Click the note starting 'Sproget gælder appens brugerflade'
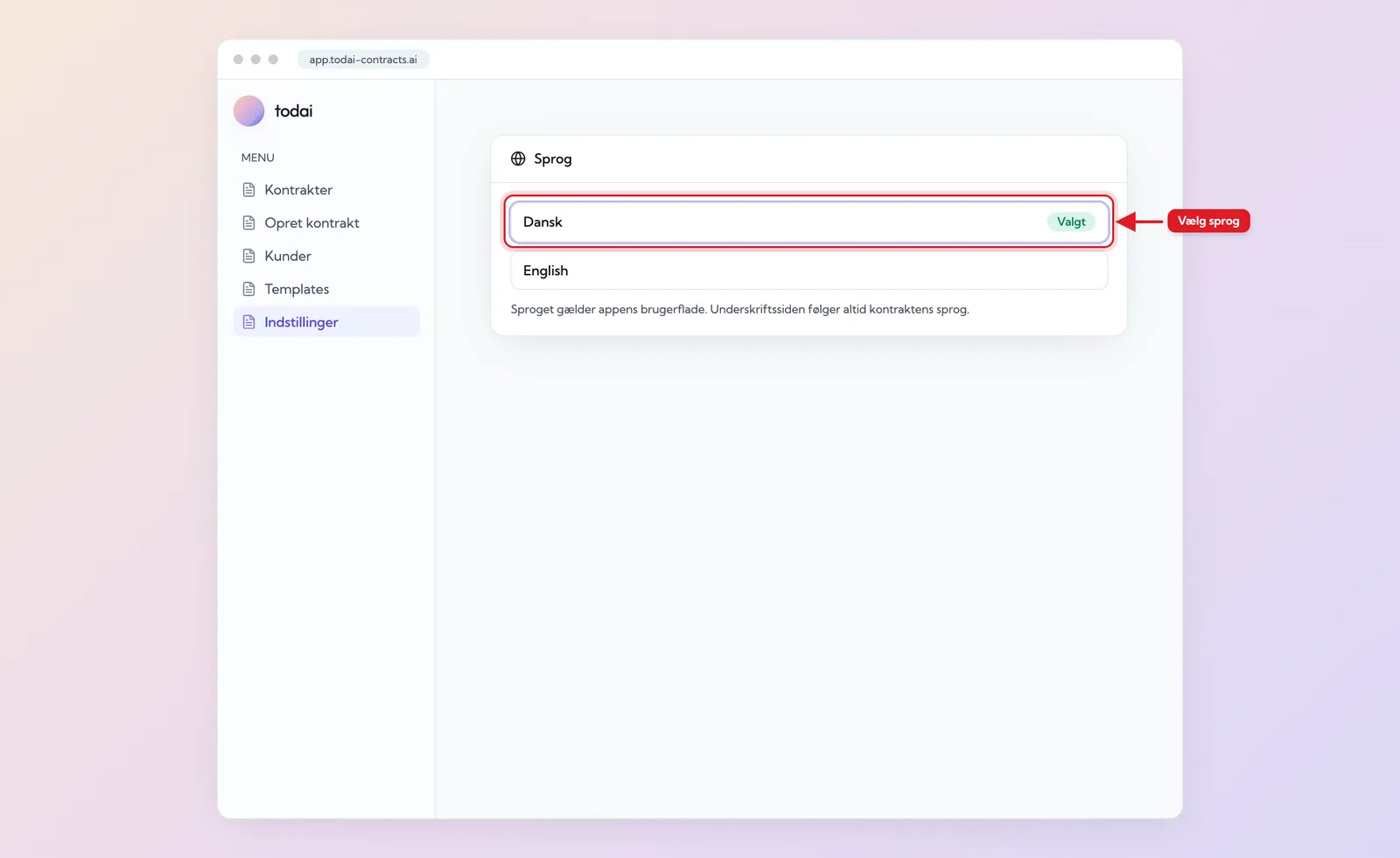1400x858 pixels. tap(739, 309)
